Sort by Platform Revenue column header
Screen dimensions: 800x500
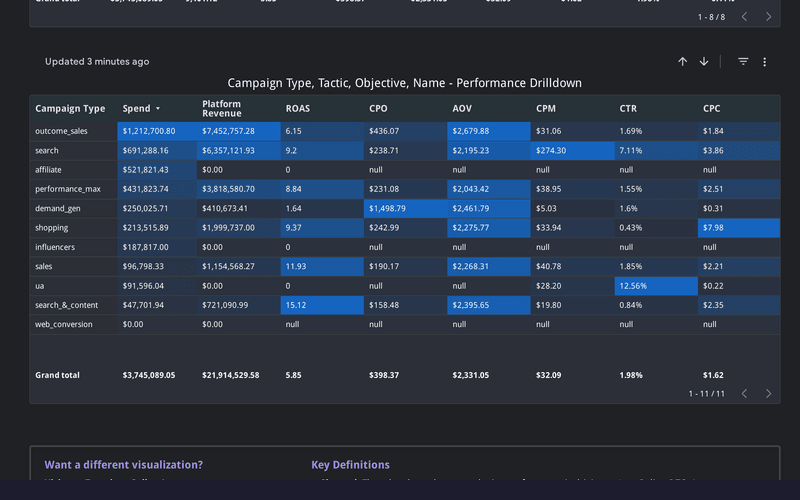tap(221, 108)
